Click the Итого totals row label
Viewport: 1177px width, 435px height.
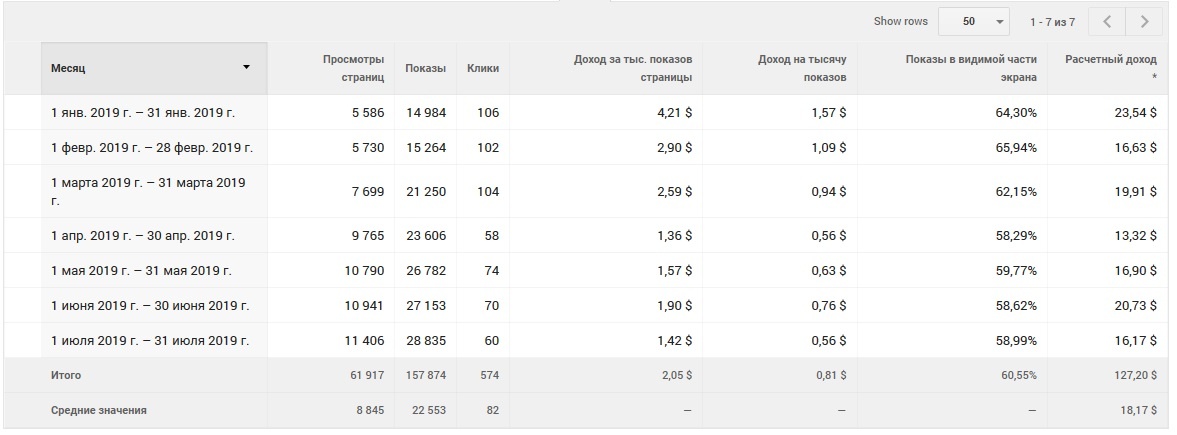[66, 376]
